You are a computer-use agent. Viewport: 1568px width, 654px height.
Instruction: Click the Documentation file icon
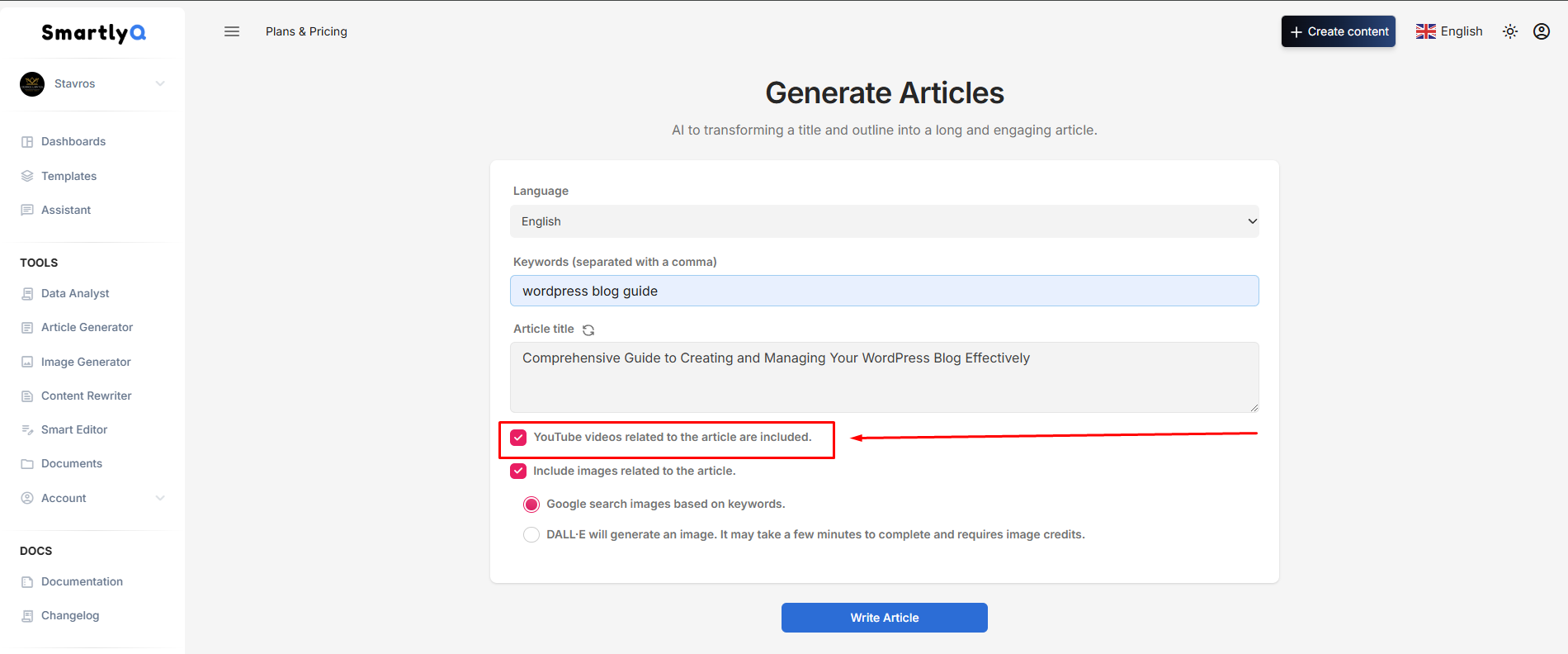[27, 582]
